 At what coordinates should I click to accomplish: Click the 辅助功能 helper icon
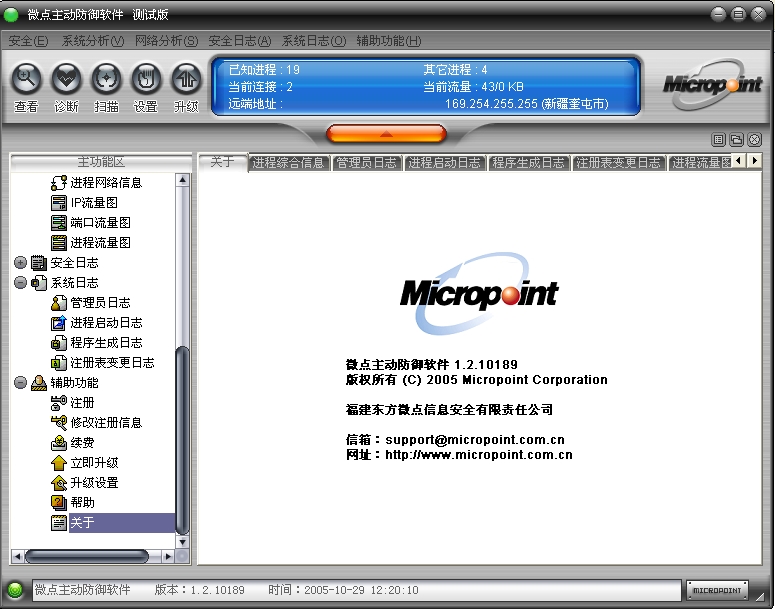point(39,383)
